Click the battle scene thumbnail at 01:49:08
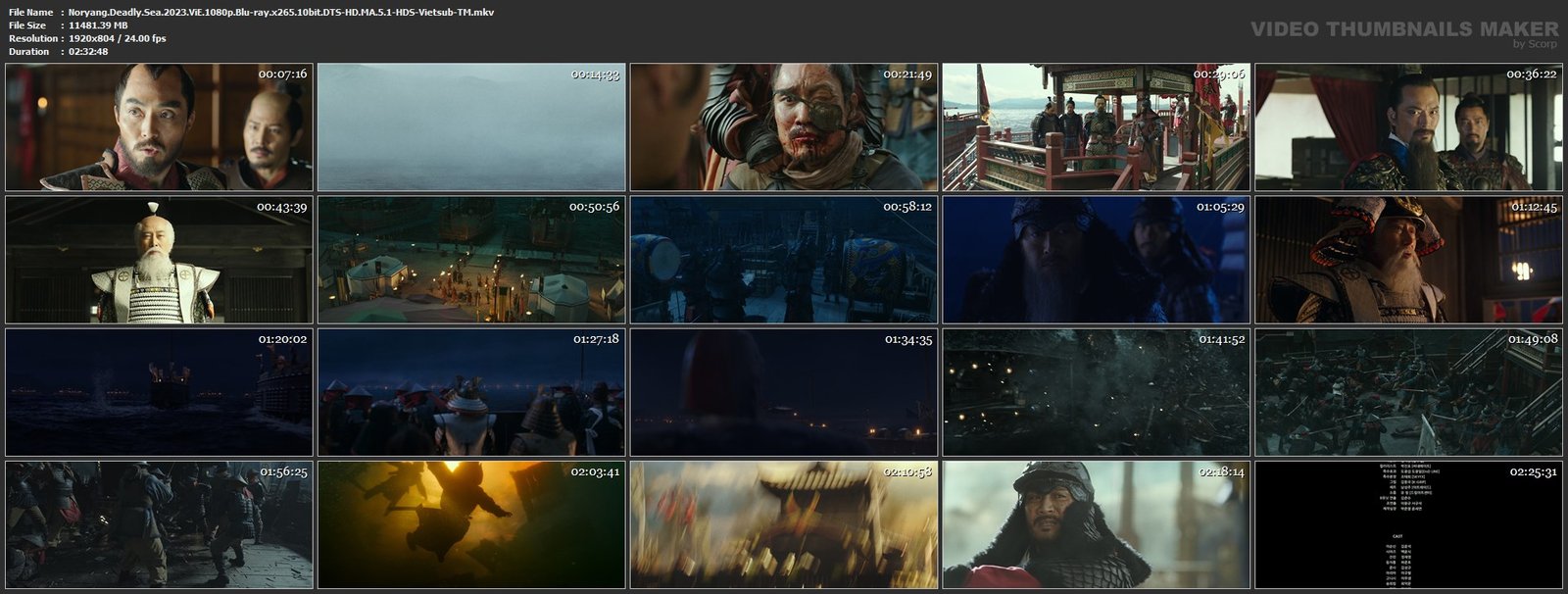 [1409, 392]
